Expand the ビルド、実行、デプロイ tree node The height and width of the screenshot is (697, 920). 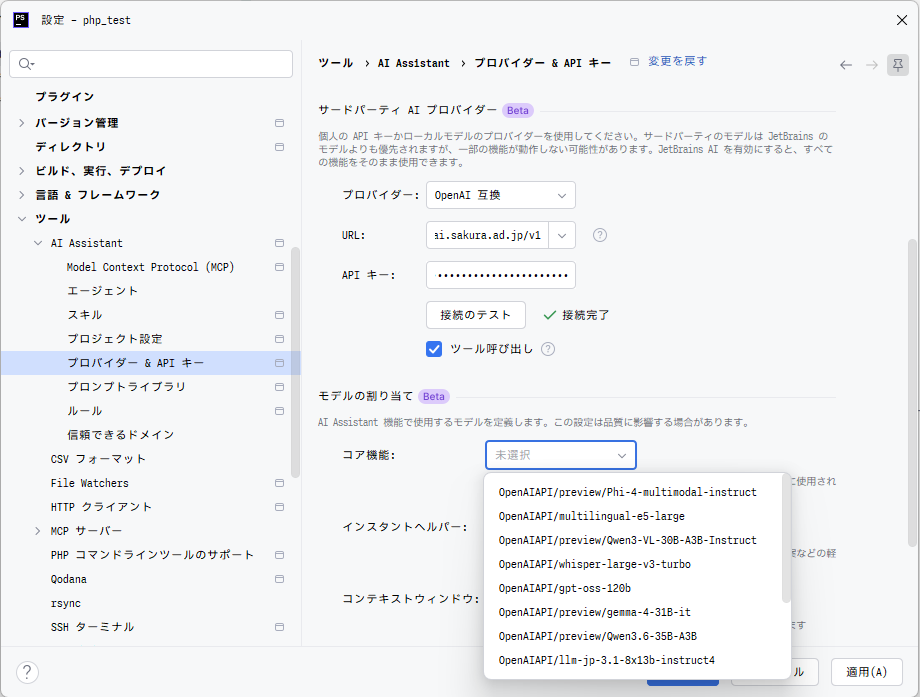point(22,171)
